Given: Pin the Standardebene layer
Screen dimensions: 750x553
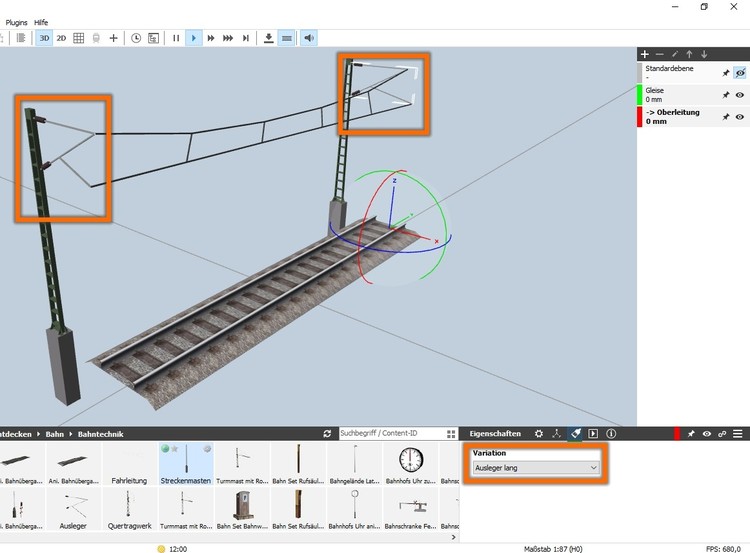Looking at the screenshot, I should (726, 73).
